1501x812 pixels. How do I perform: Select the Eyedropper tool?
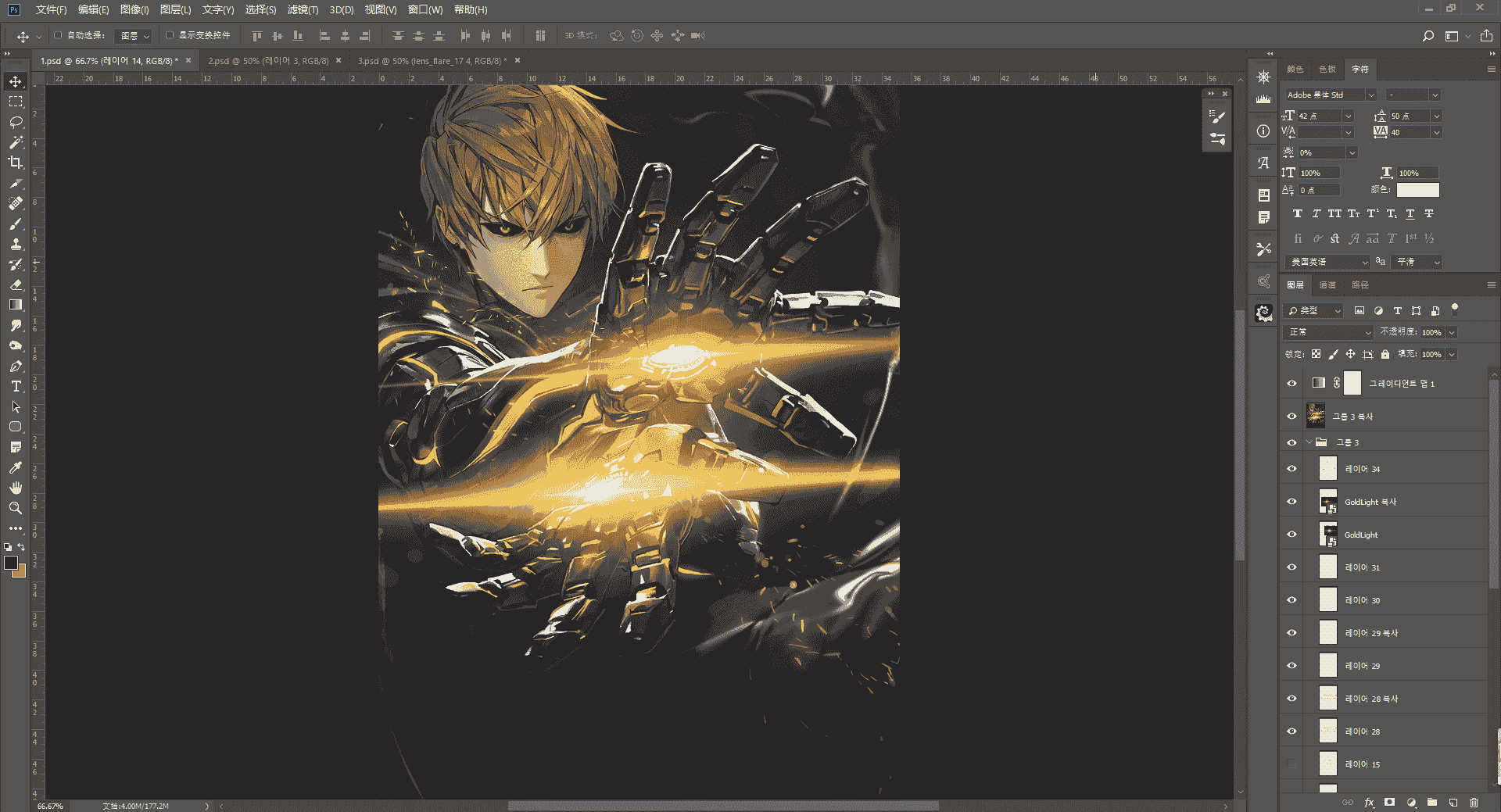[x=16, y=467]
